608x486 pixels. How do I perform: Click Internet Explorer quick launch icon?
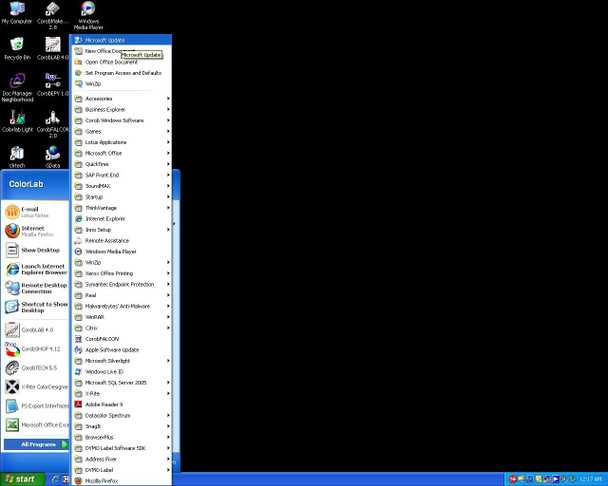[55, 479]
